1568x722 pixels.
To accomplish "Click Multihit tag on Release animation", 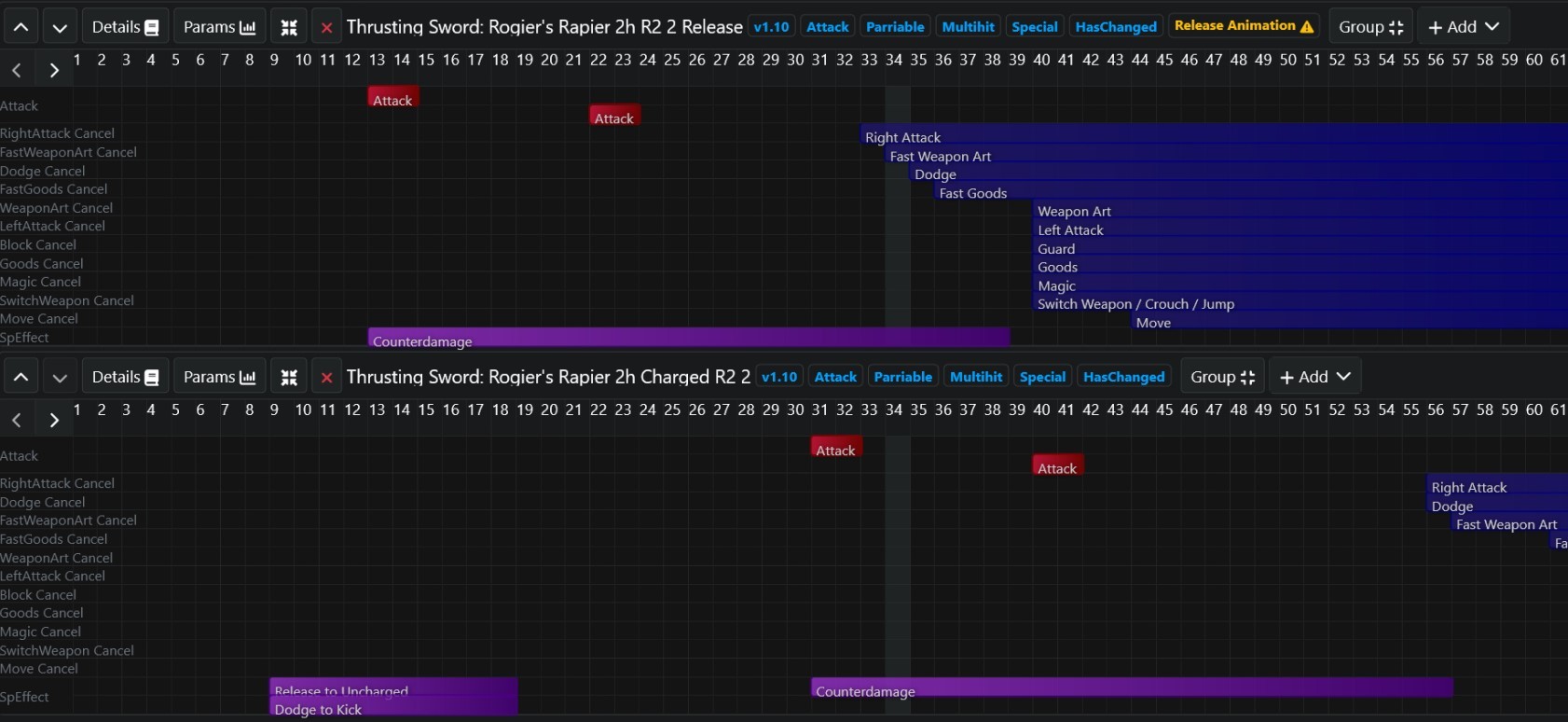I will [x=969, y=27].
